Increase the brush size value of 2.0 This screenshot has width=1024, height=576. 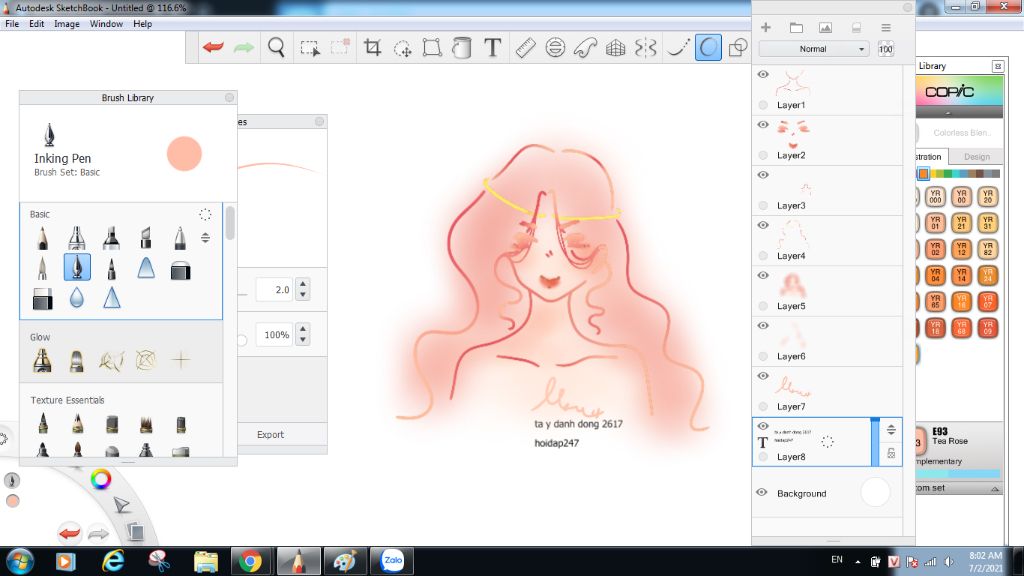click(302, 284)
